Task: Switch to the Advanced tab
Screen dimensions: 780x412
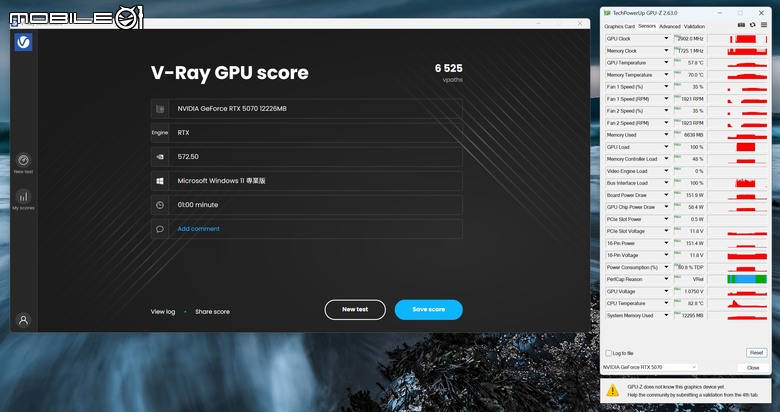Action: click(670, 26)
